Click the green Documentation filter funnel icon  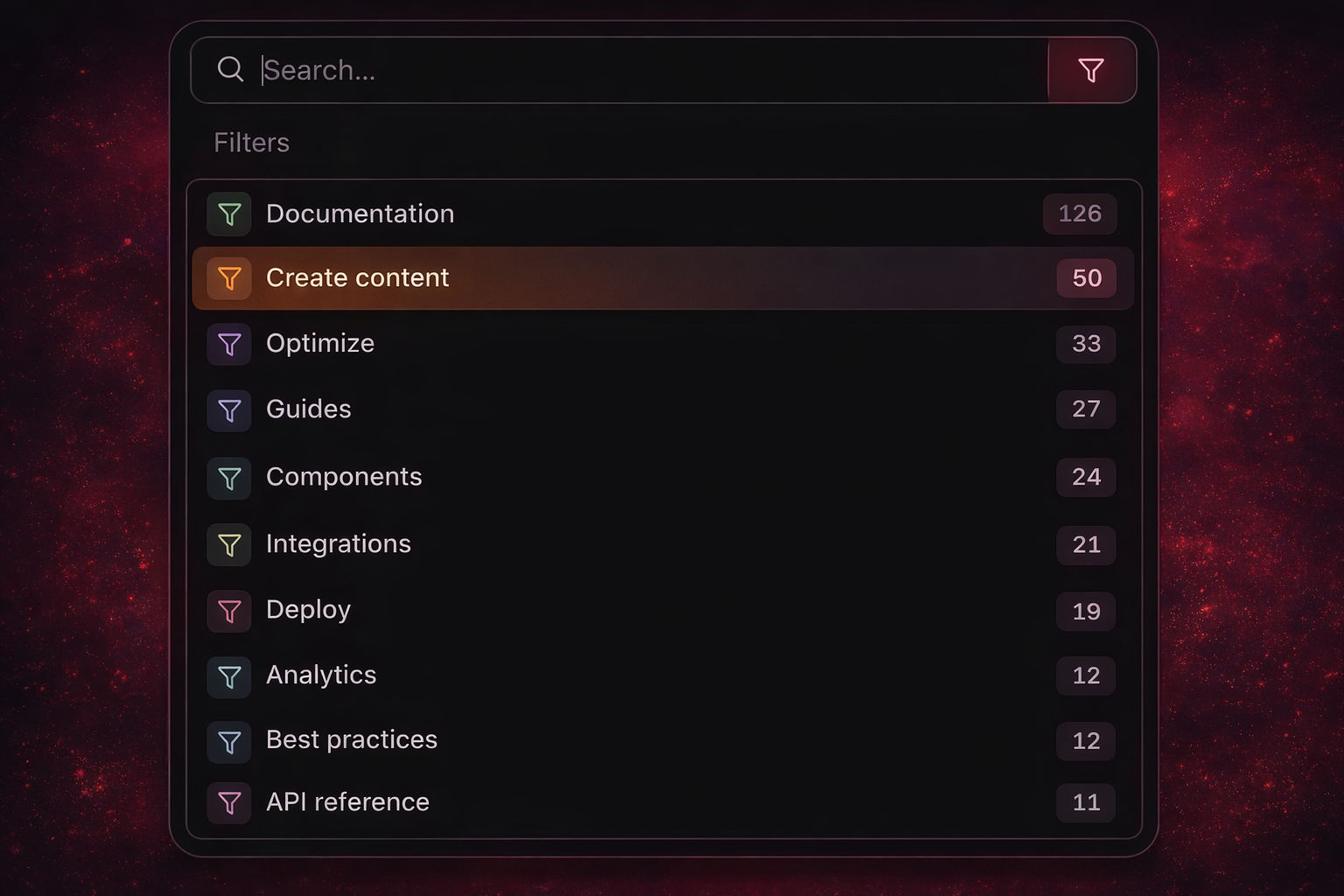[x=228, y=213]
